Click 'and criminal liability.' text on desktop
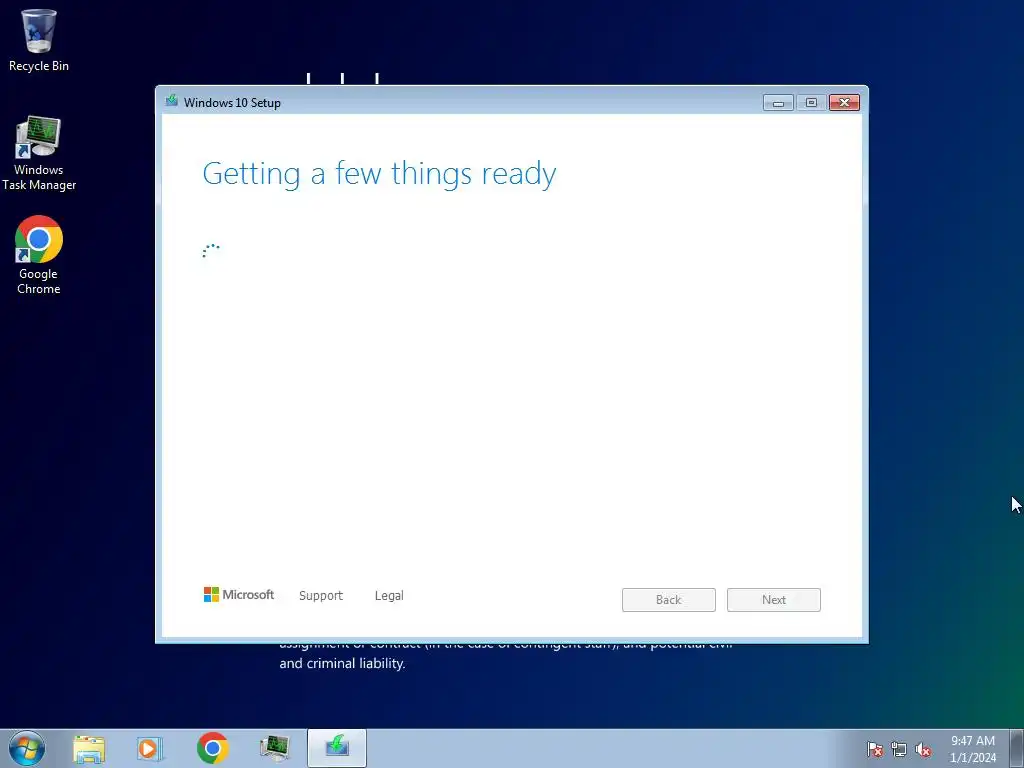The image size is (1024, 768). point(342,664)
